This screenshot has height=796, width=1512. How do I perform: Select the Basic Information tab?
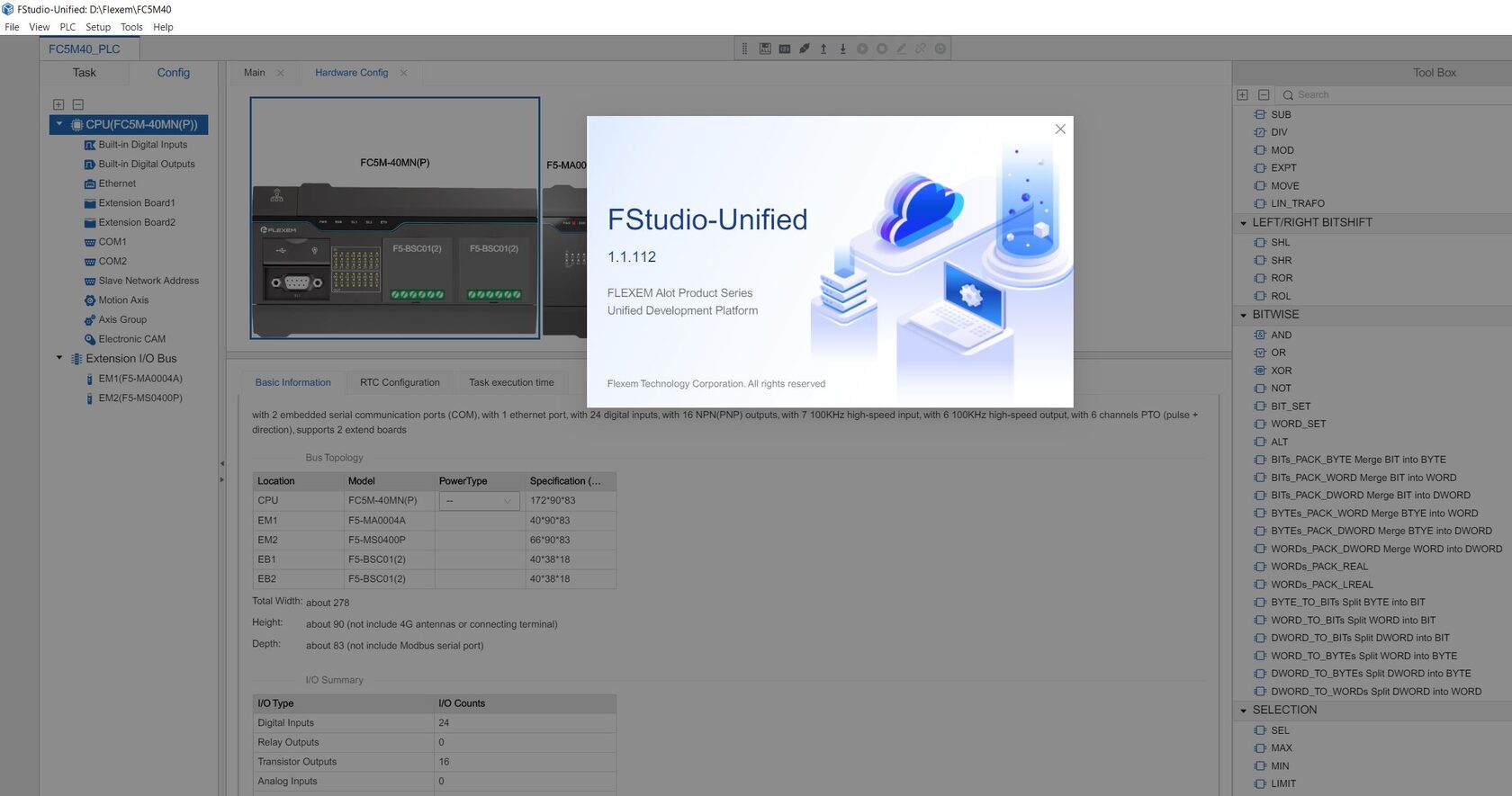tap(293, 382)
